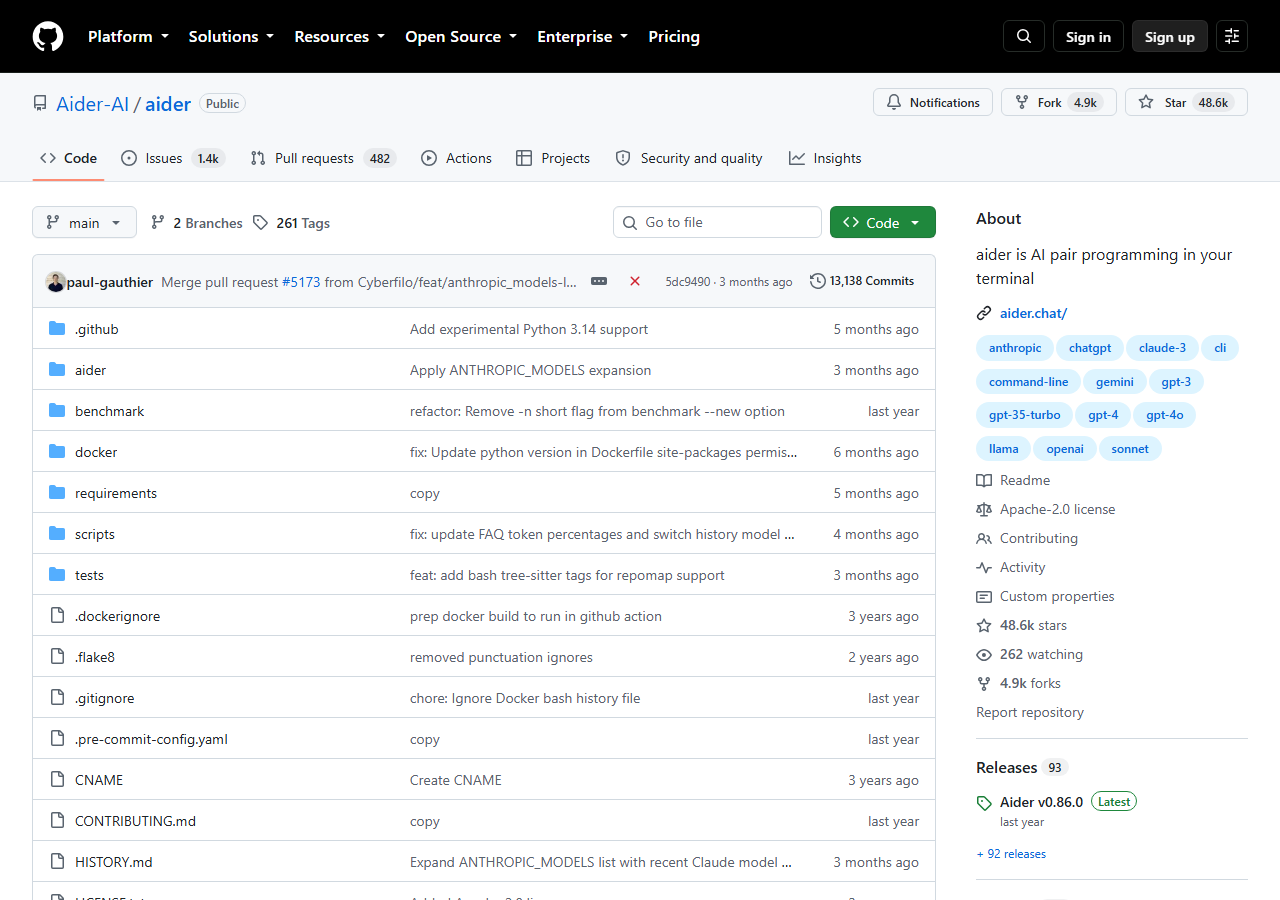Click the pulse icon beside Activity
The image size is (1280, 900).
tap(984, 567)
